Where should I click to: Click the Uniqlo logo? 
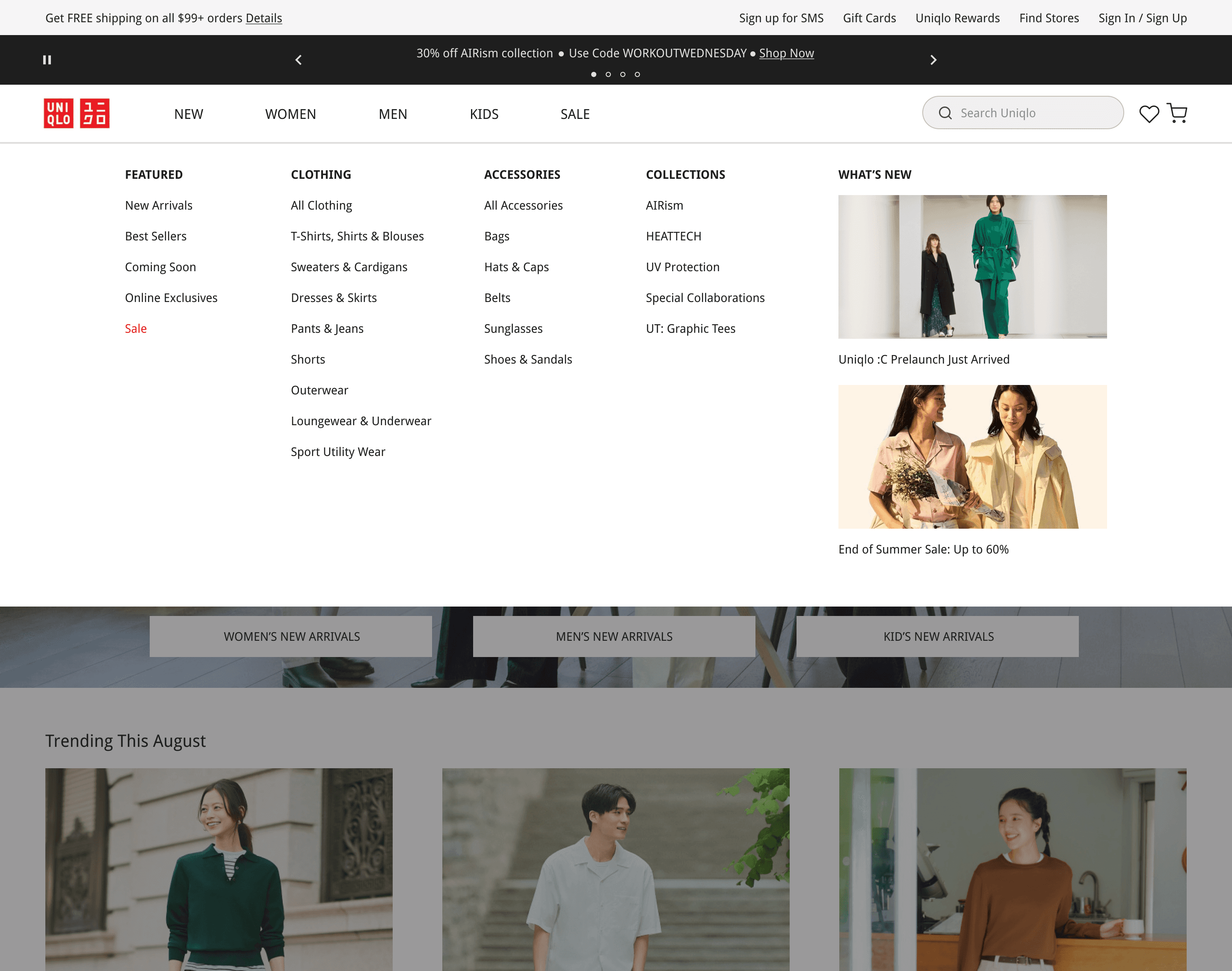(77, 114)
